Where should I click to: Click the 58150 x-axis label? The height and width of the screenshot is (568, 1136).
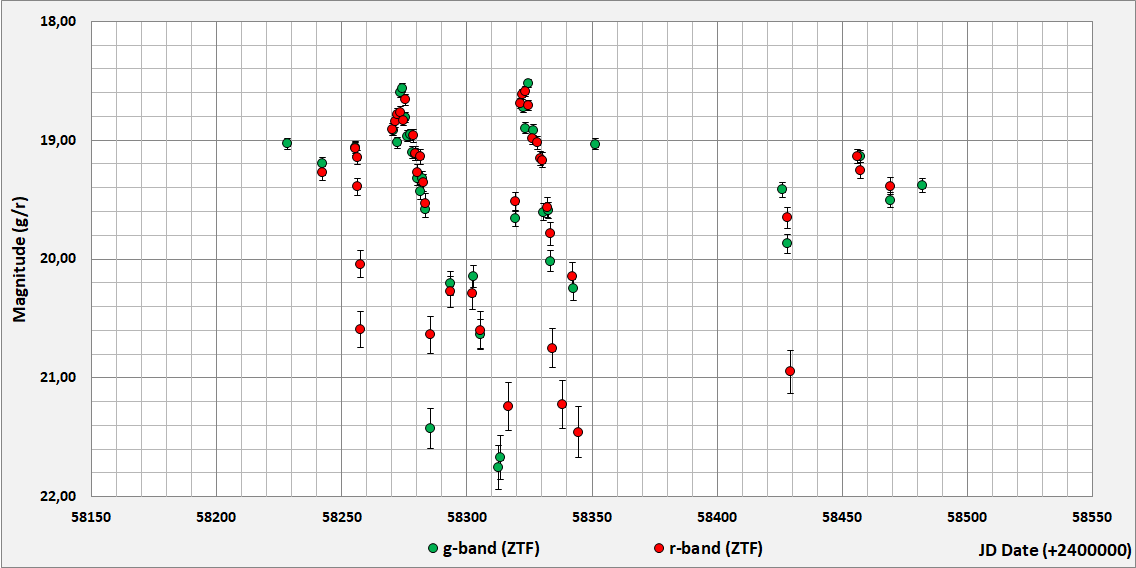[x=92, y=517]
